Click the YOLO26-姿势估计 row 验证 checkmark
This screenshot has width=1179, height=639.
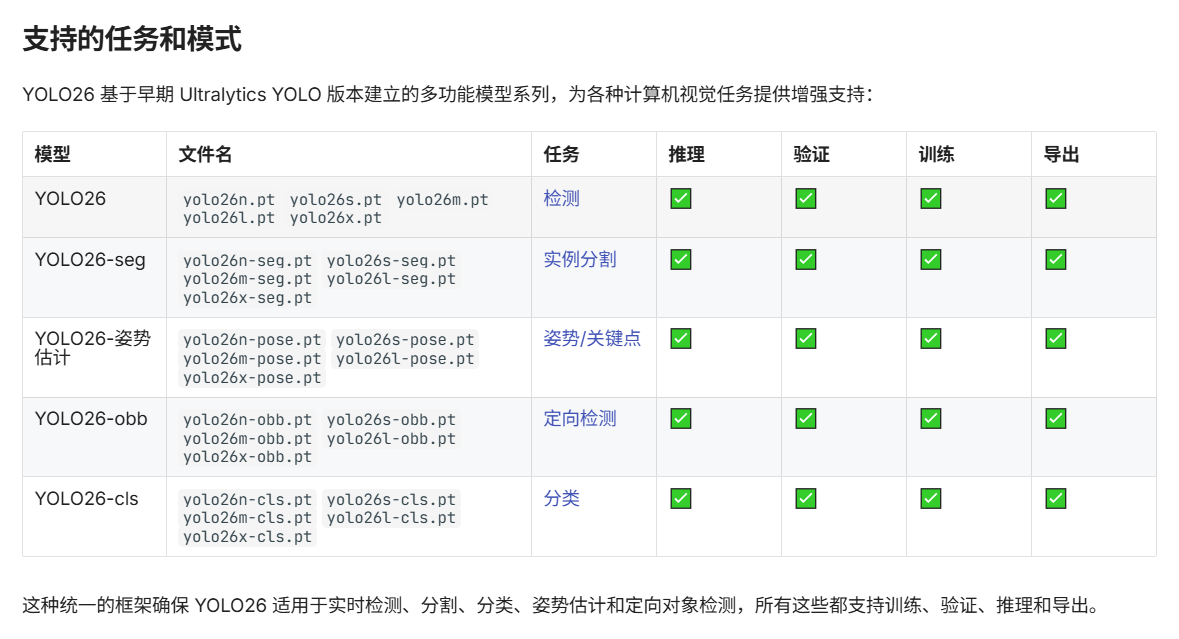[x=805, y=338]
